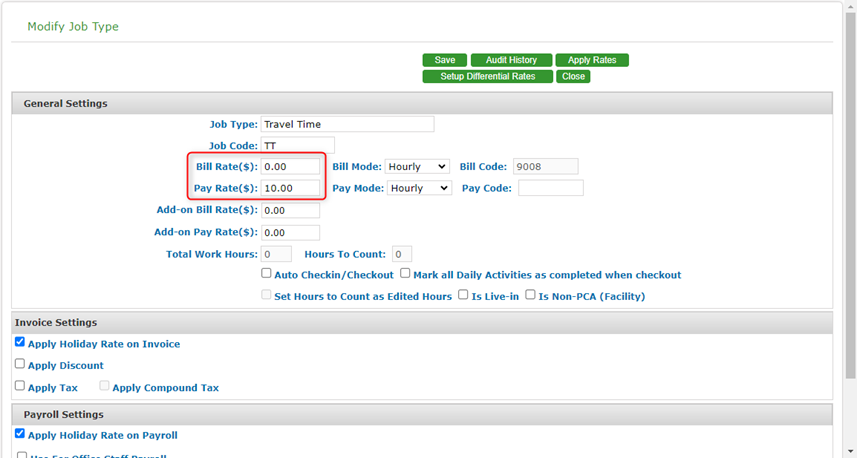Viewport: 857px width, 458px height.
Task: Focus the Bill Rate($) input field
Action: pos(290,167)
